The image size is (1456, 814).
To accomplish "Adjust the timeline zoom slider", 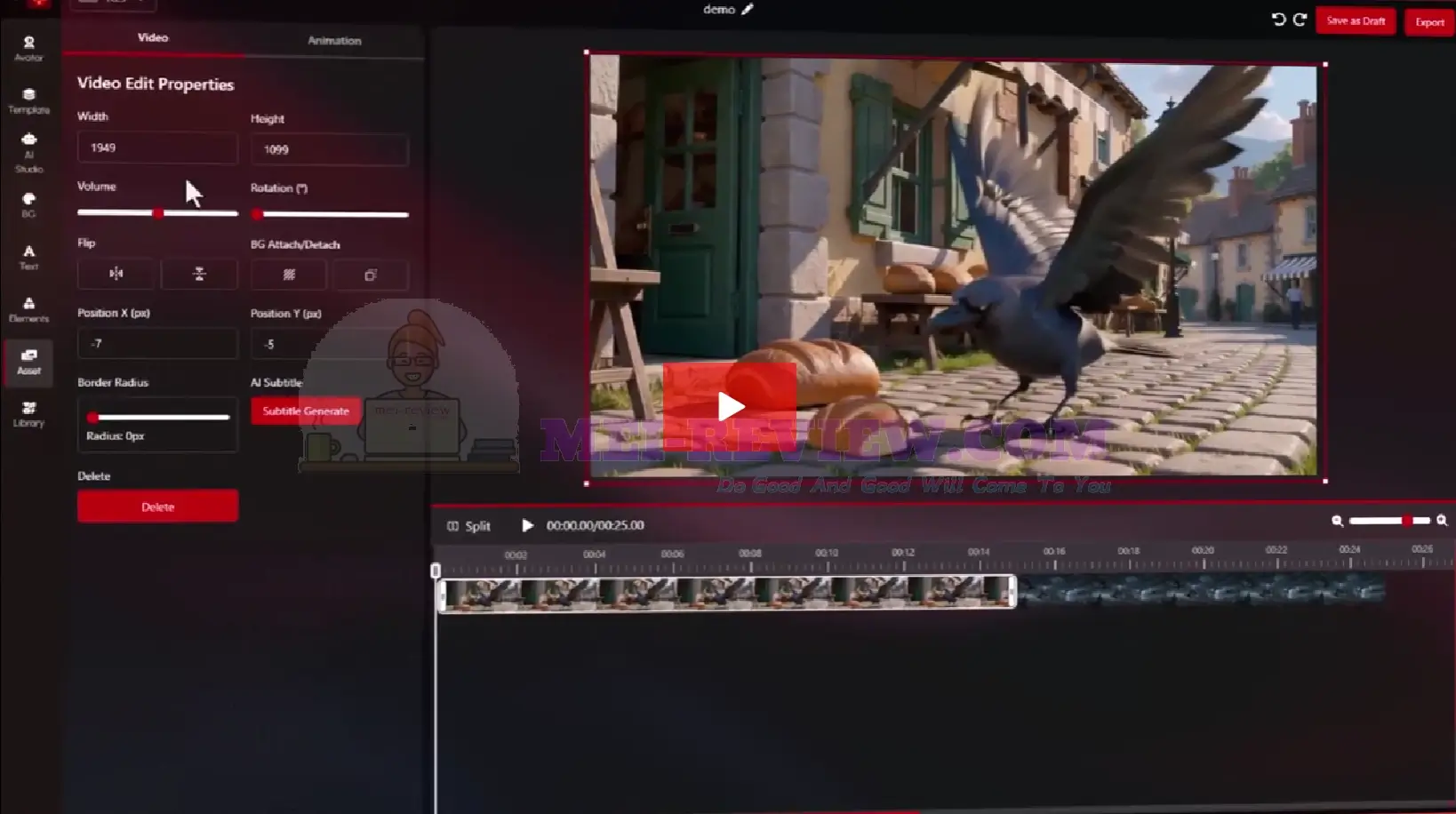I will click(1389, 521).
